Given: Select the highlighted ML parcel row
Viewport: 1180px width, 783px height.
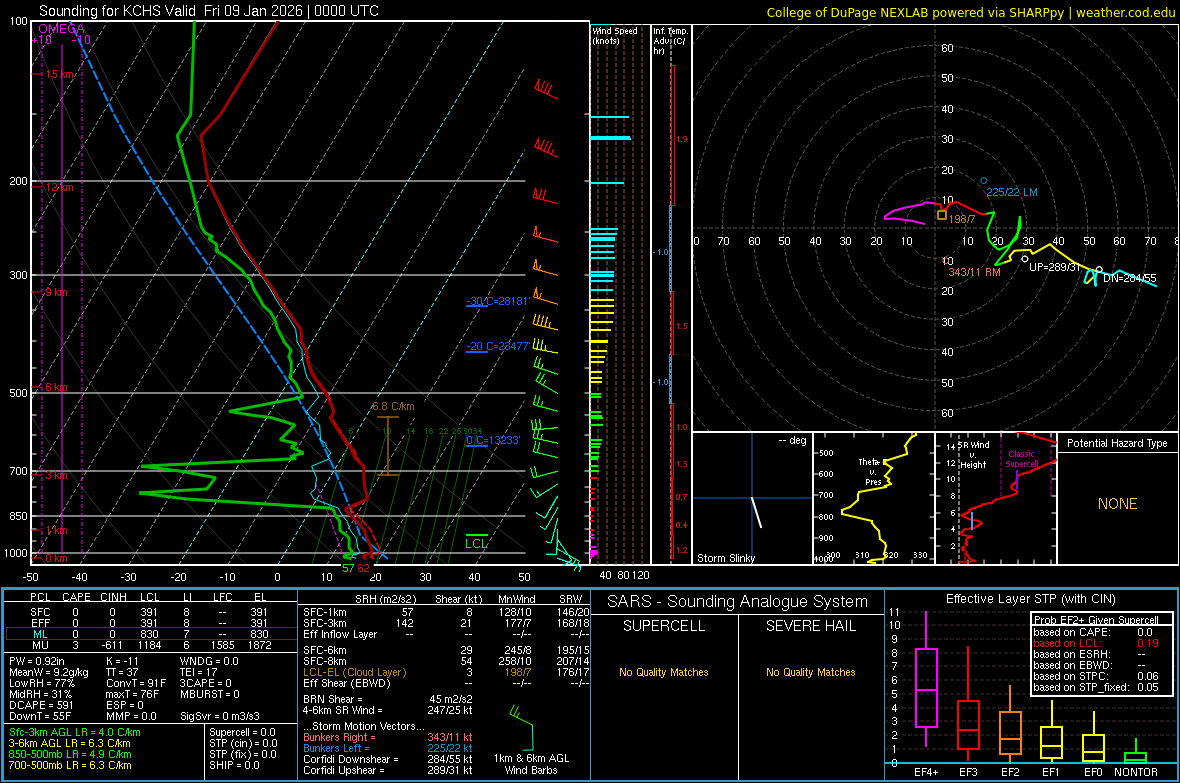Looking at the screenshot, I should (151, 634).
